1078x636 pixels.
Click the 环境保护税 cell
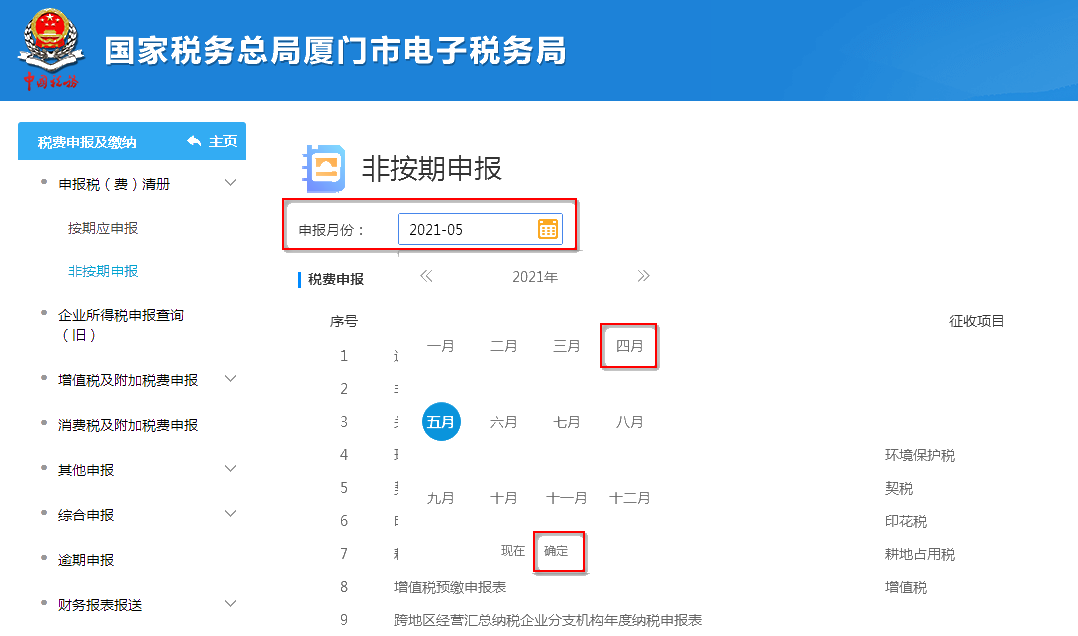coord(920,455)
